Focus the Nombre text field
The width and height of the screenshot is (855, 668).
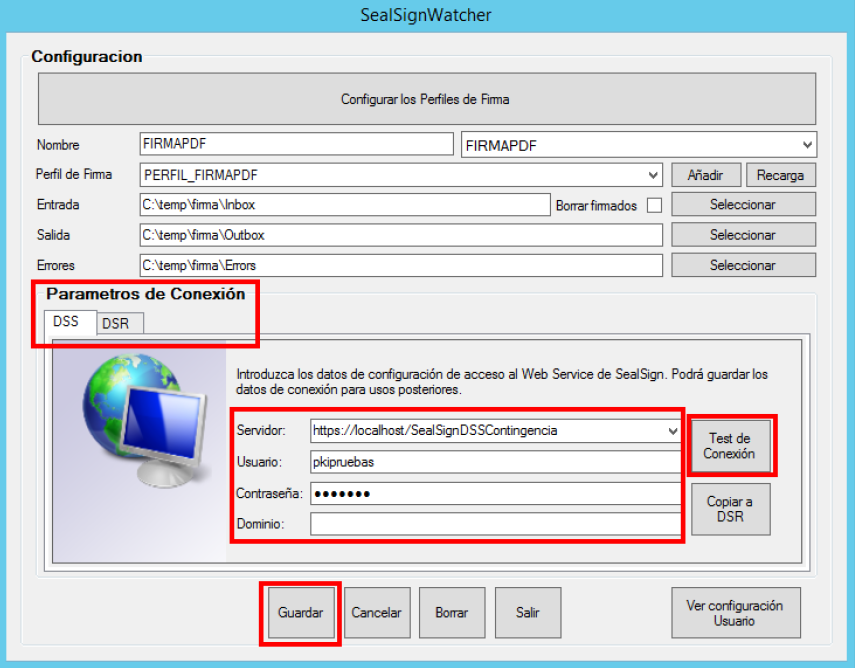297,144
